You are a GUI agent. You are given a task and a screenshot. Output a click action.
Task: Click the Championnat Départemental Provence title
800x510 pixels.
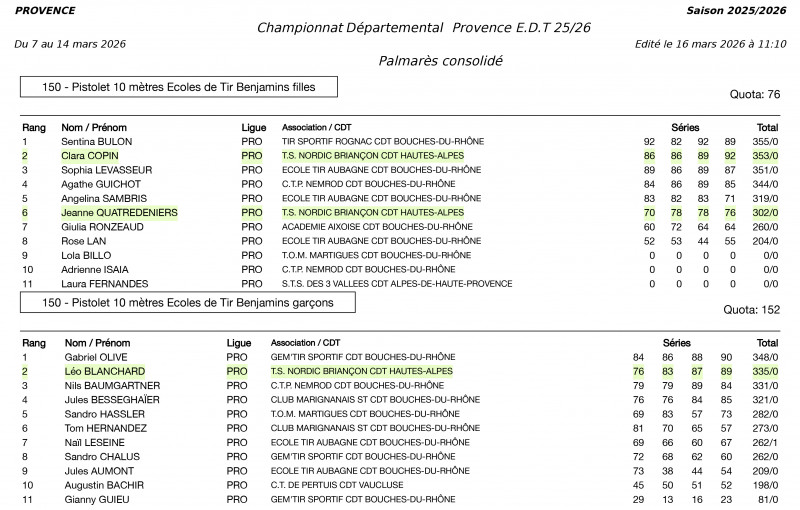click(423, 27)
